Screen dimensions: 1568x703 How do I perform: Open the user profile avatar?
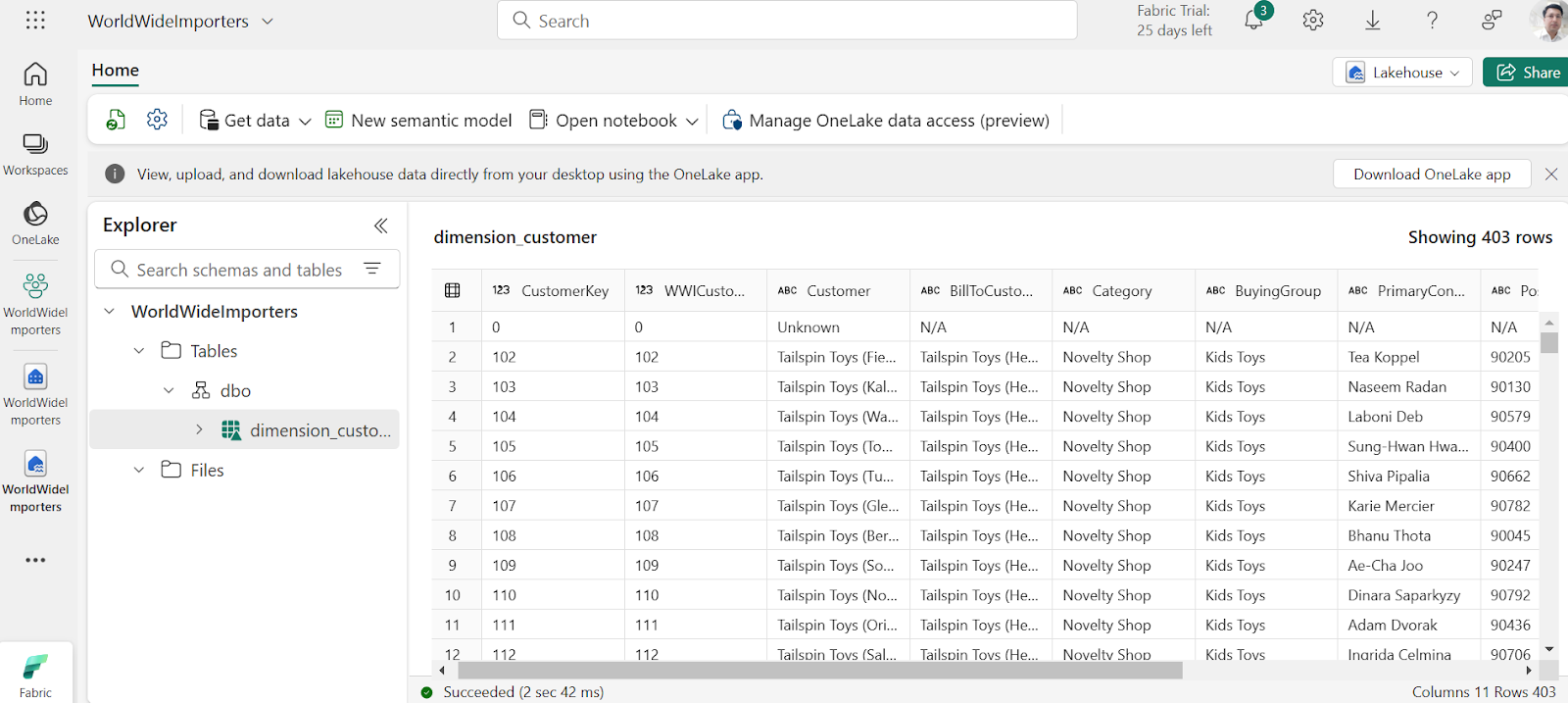point(1549,21)
